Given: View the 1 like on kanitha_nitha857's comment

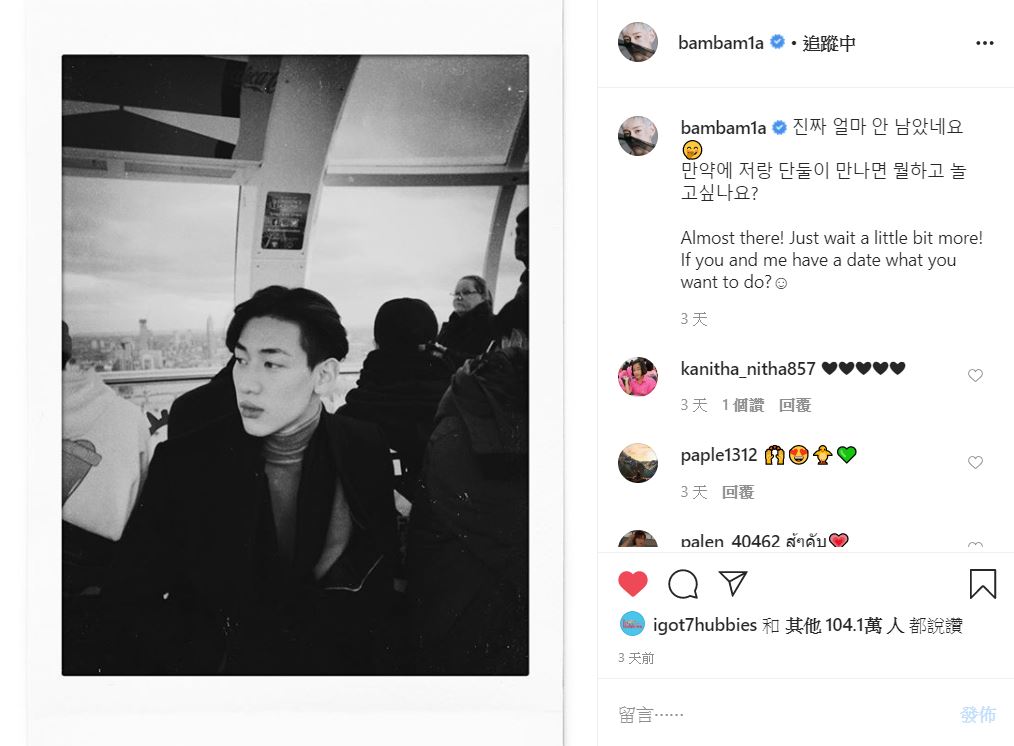Looking at the screenshot, I should pyautogui.click(x=743, y=405).
